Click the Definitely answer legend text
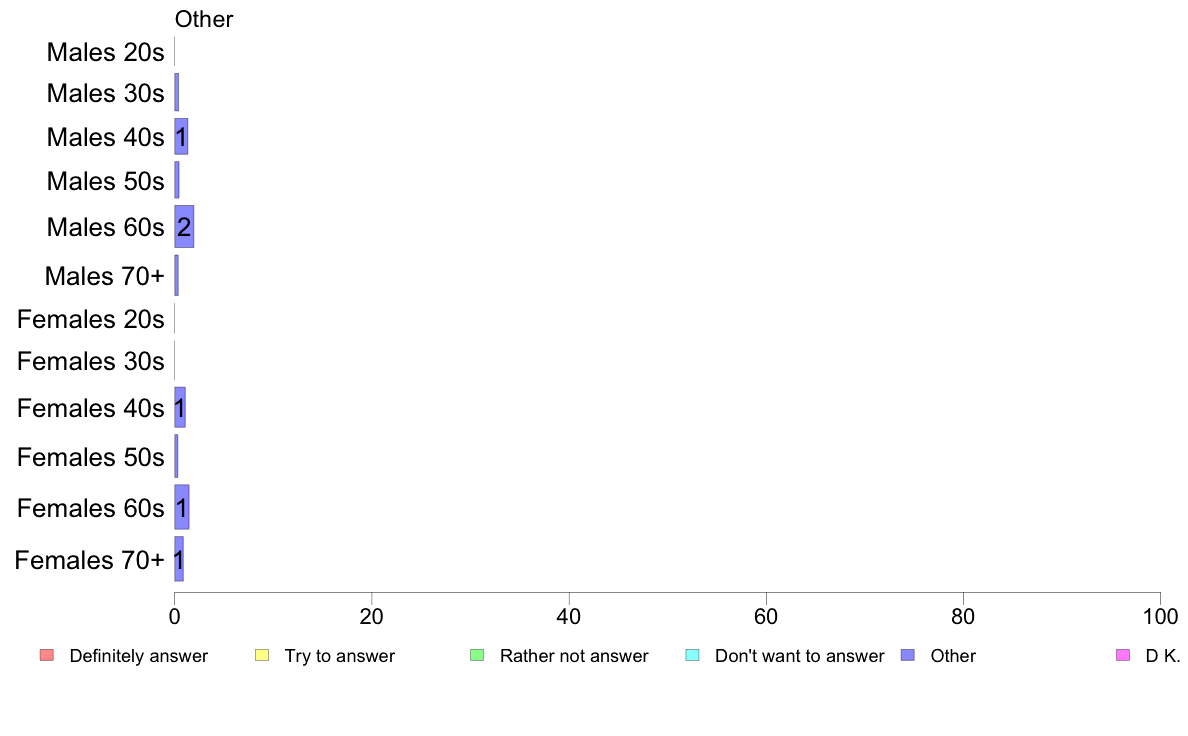 [x=139, y=656]
